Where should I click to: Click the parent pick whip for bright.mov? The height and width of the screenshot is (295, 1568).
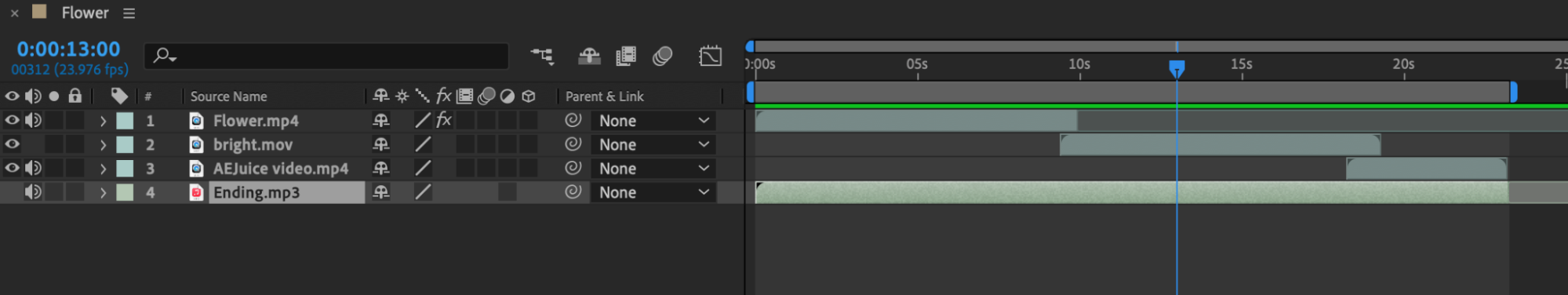pyautogui.click(x=573, y=144)
